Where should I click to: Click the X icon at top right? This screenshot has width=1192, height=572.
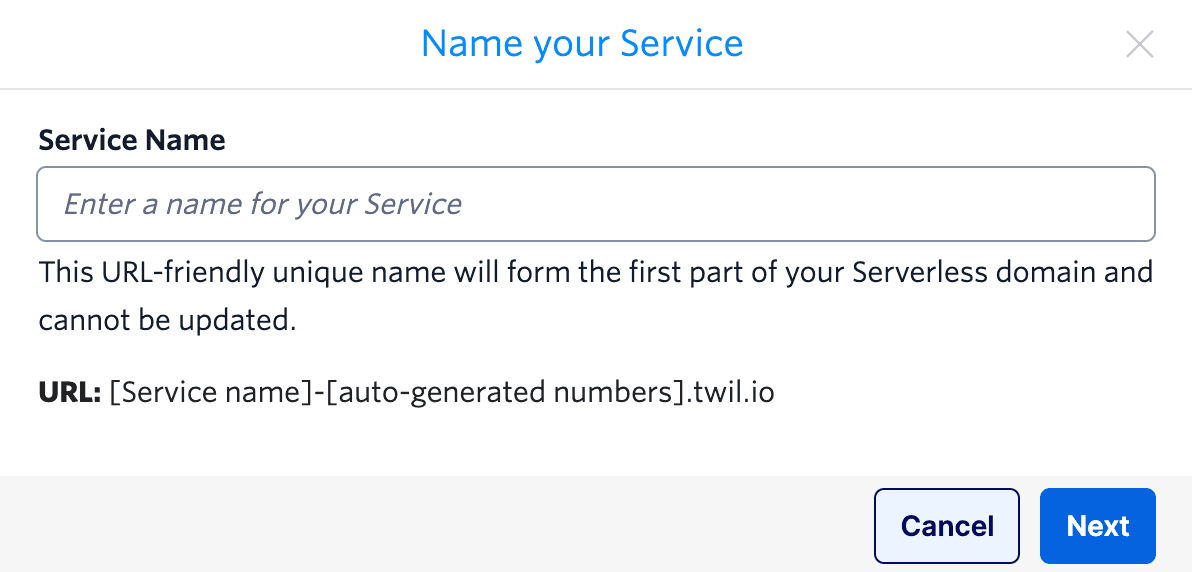click(x=1140, y=45)
